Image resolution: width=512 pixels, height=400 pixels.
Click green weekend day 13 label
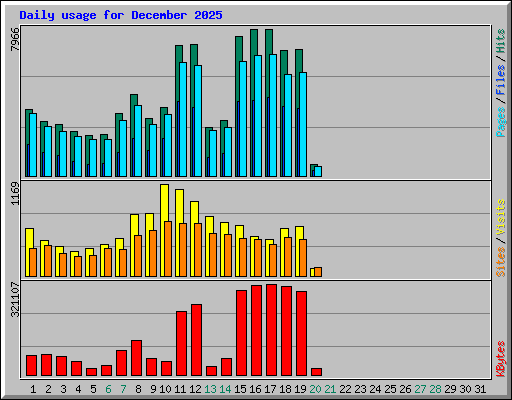(210, 389)
